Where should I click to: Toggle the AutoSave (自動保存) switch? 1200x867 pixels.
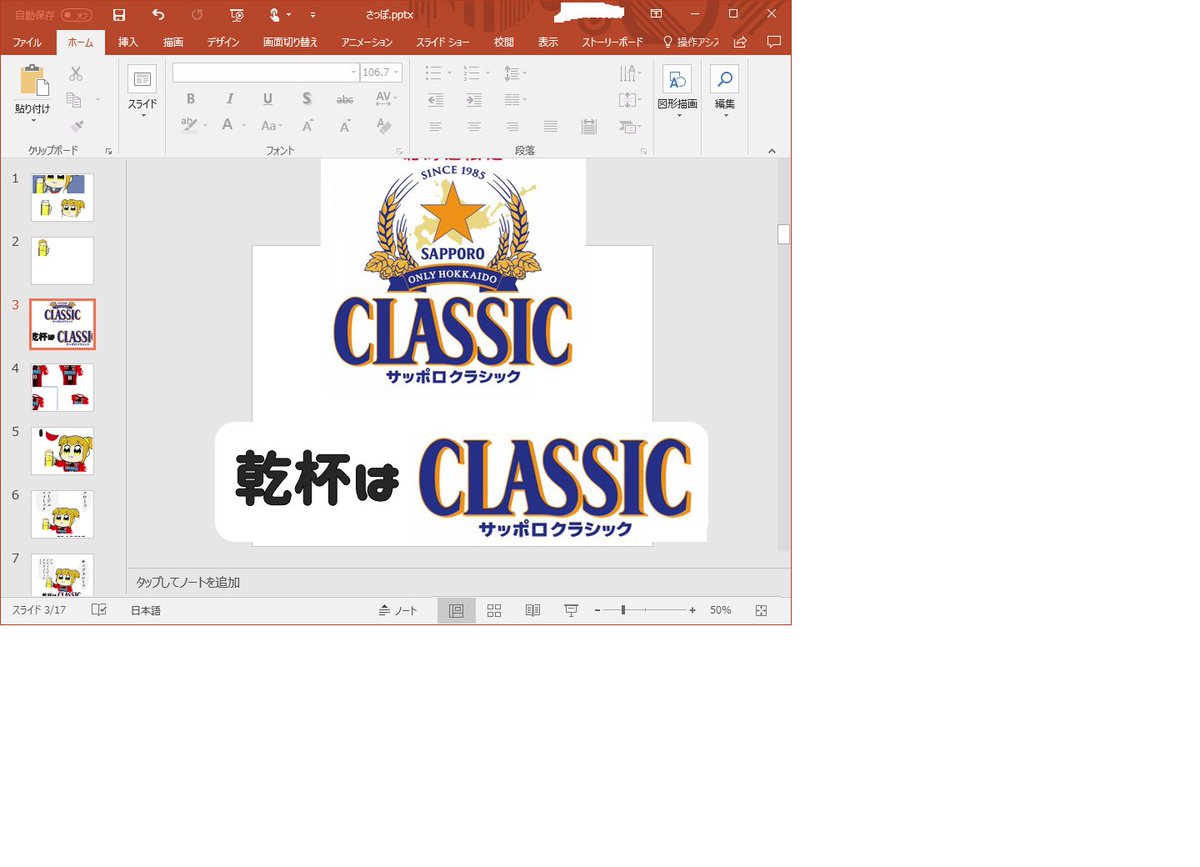pos(77,15)
